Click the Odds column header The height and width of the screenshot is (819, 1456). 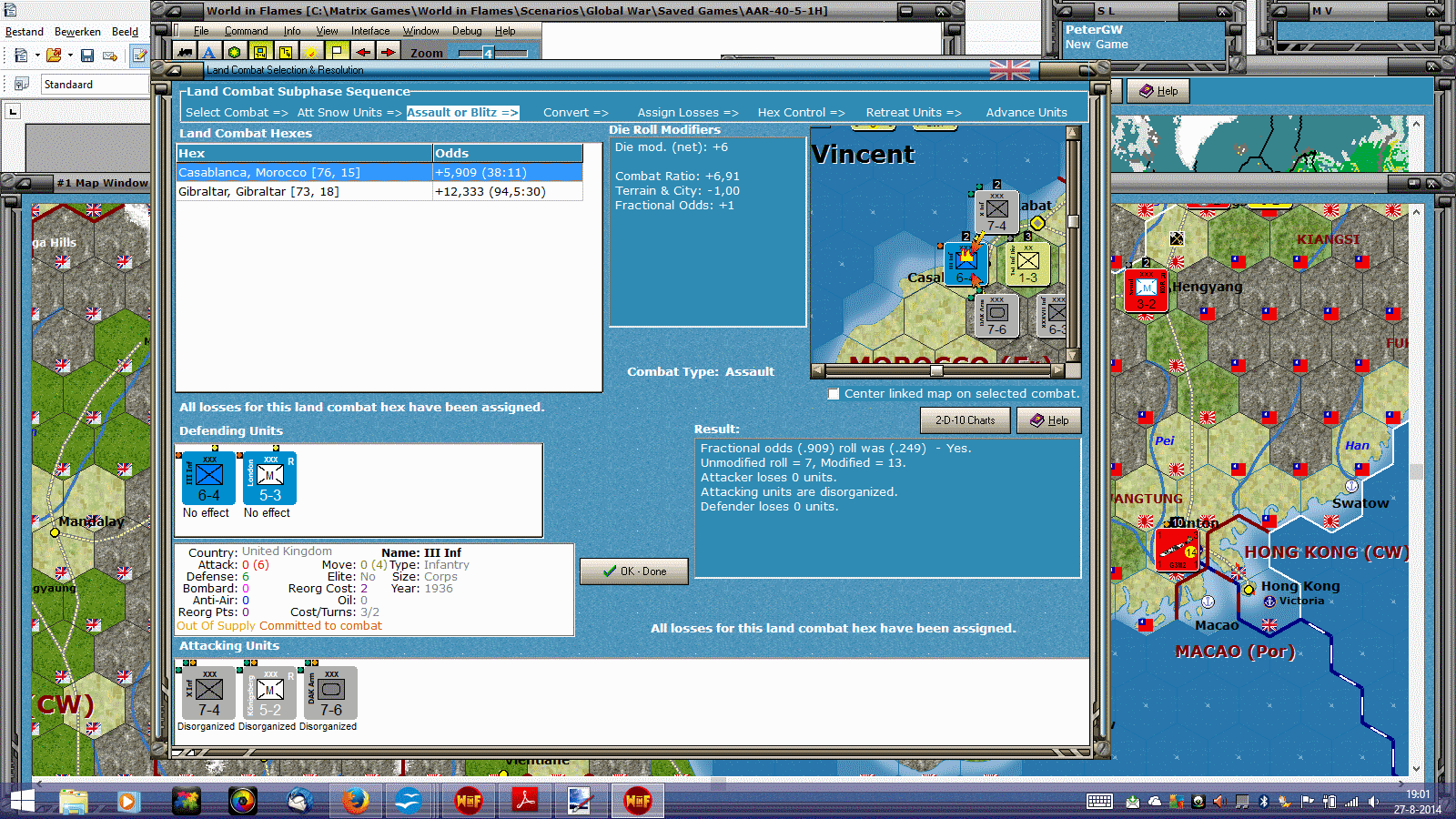pos(508,153)
